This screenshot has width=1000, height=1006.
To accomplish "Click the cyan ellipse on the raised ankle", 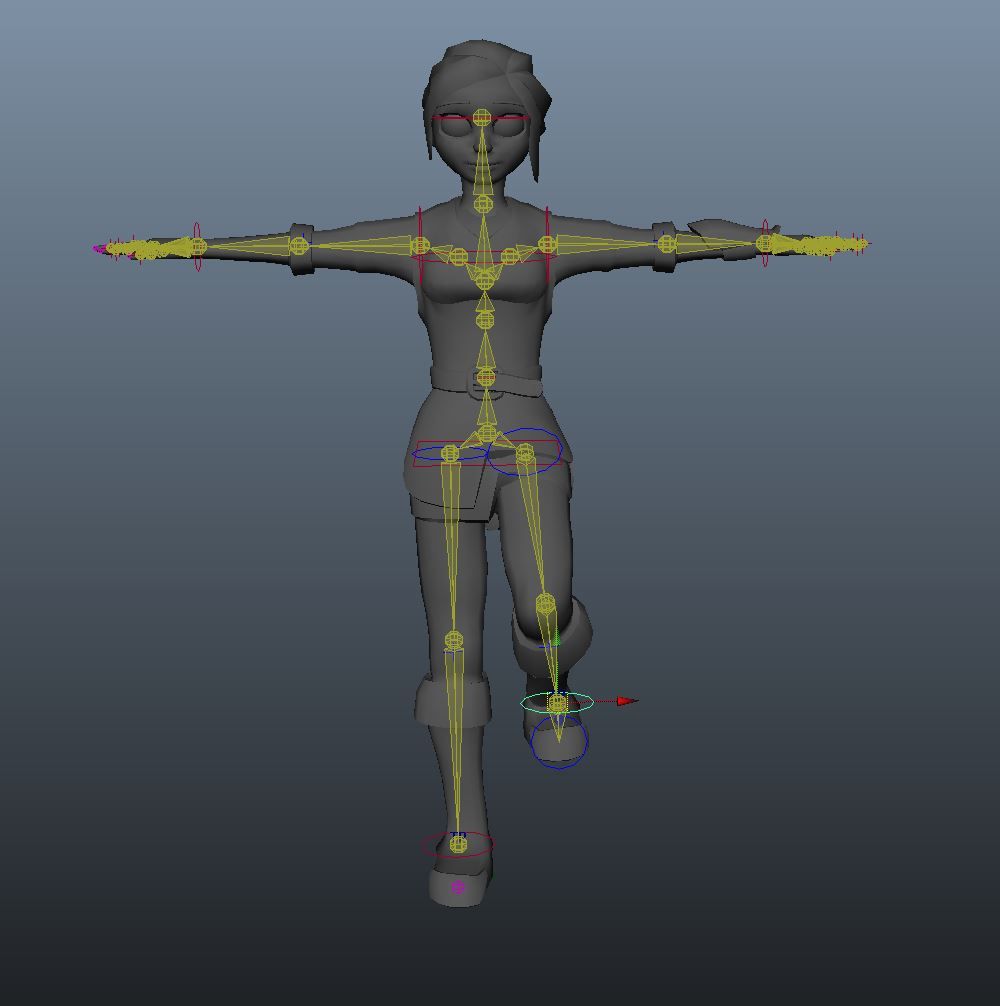I will [x=590, y=703].
